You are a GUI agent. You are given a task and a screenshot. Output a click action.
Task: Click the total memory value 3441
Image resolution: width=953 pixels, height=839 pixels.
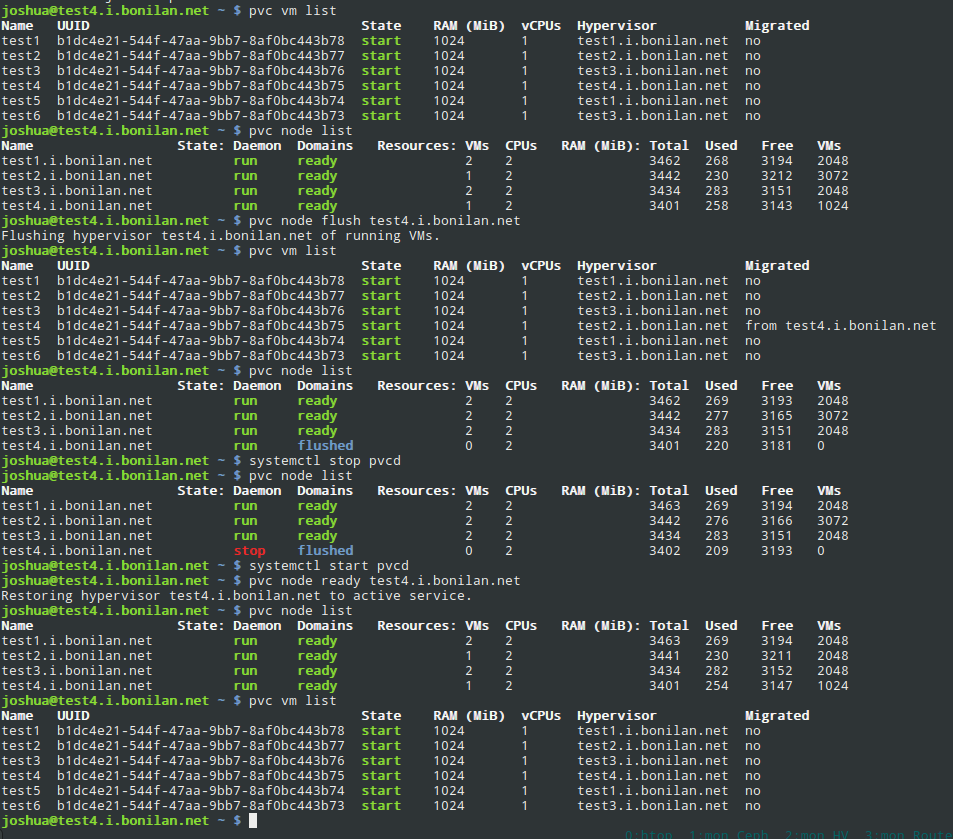[664, 656]
